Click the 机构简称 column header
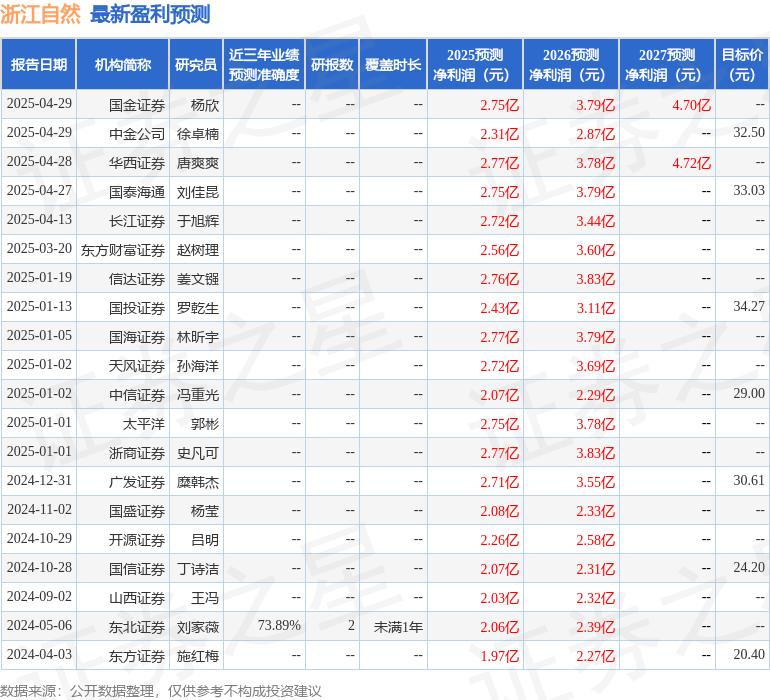Screen dimensions: 770x700 tap(122, 65)
